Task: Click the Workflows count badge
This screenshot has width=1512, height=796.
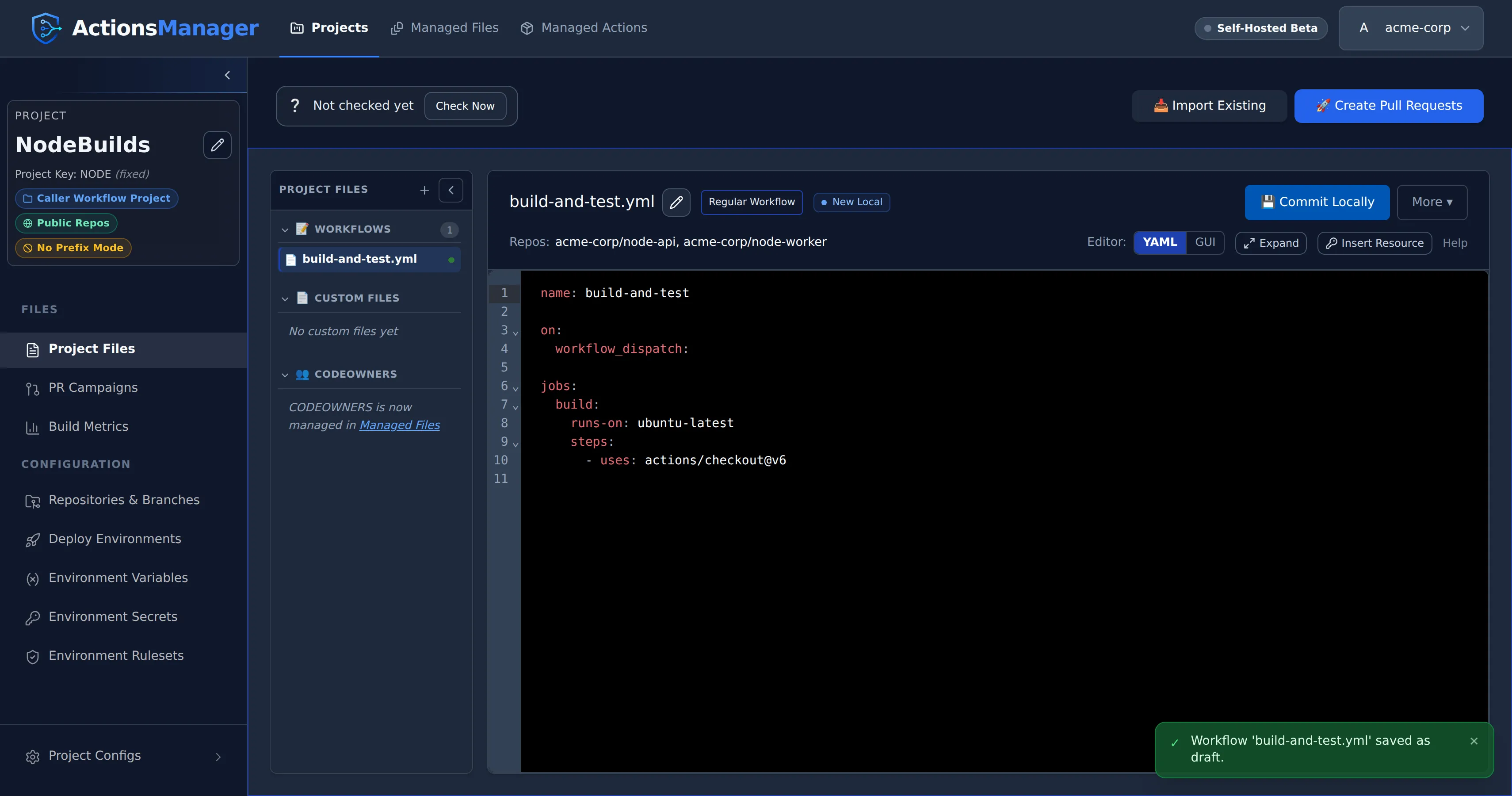Action: tap(449, 230)
